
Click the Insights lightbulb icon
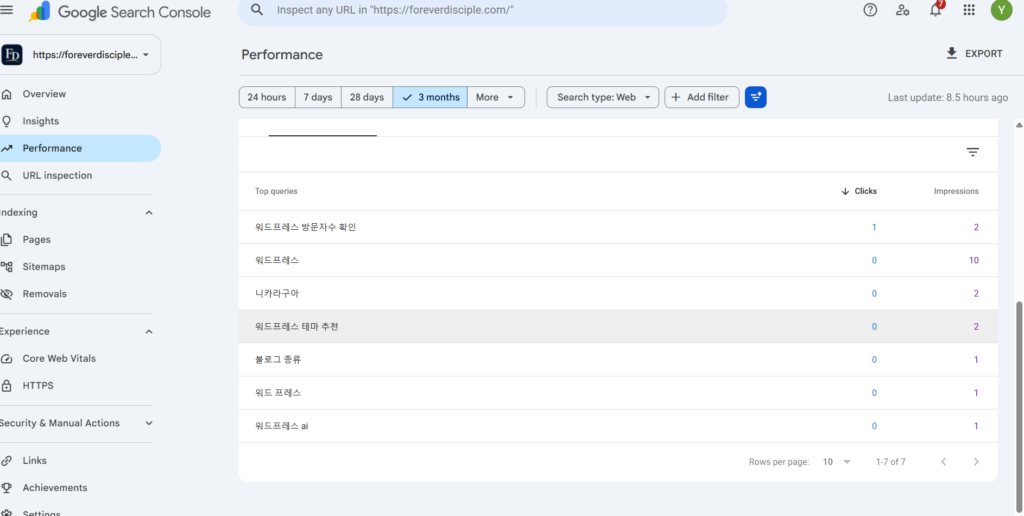point(7,121)
